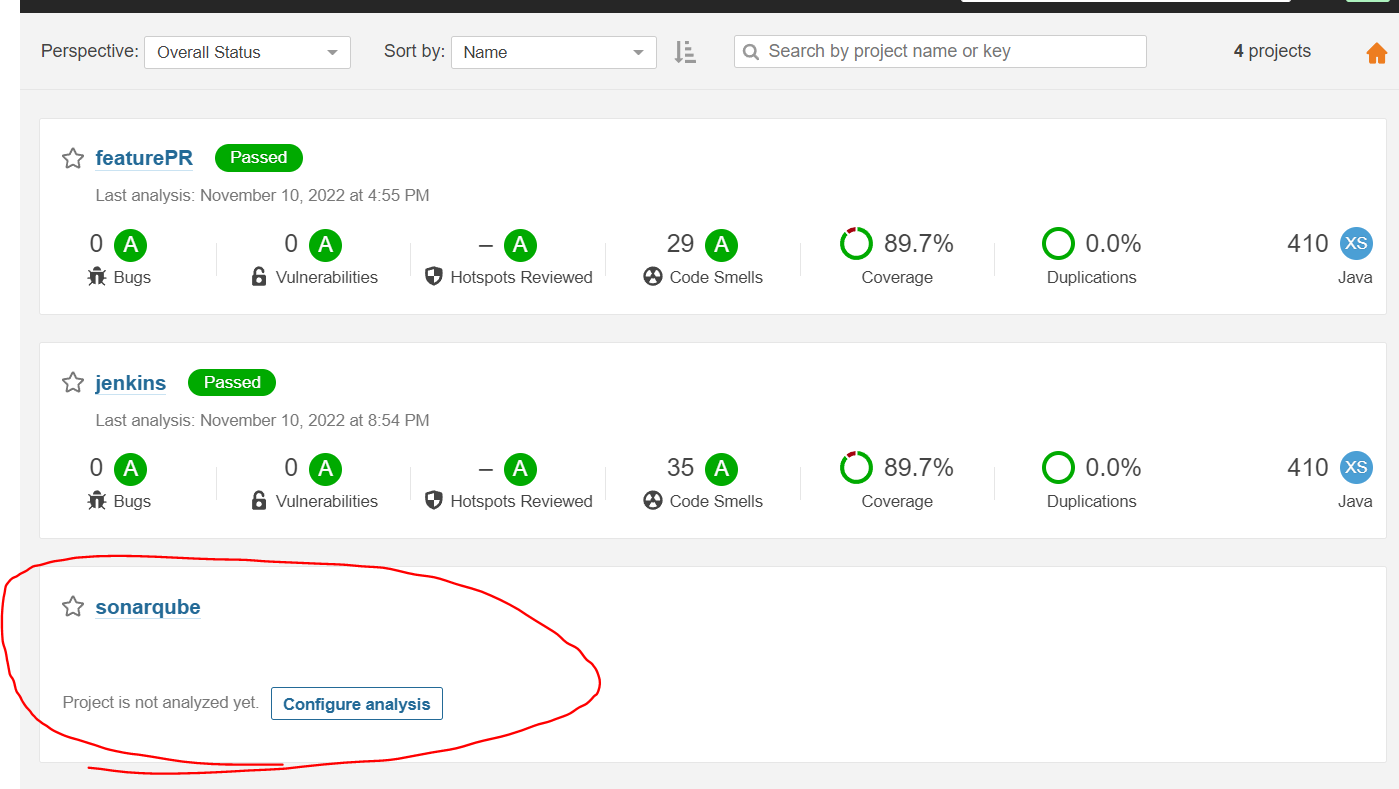Click featurePR code smells radiation icon

click(x=653, y=277)
